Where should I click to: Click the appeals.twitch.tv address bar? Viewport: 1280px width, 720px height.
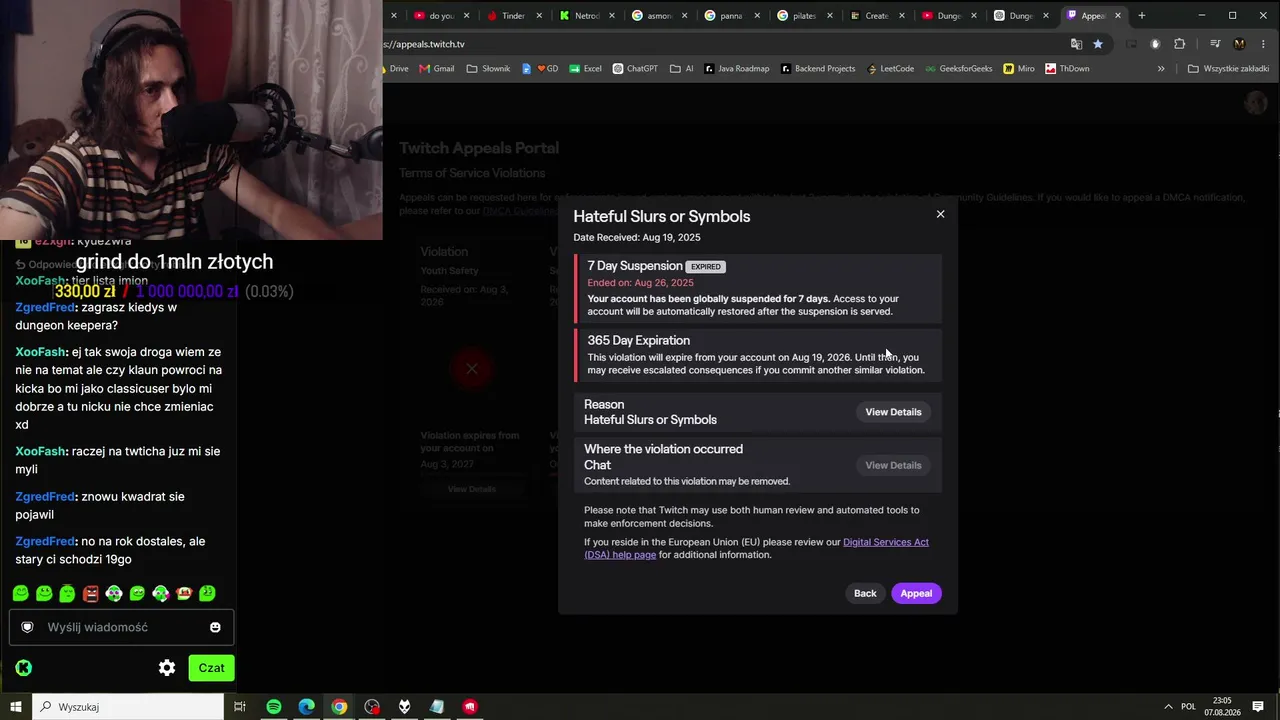point(720,44)
